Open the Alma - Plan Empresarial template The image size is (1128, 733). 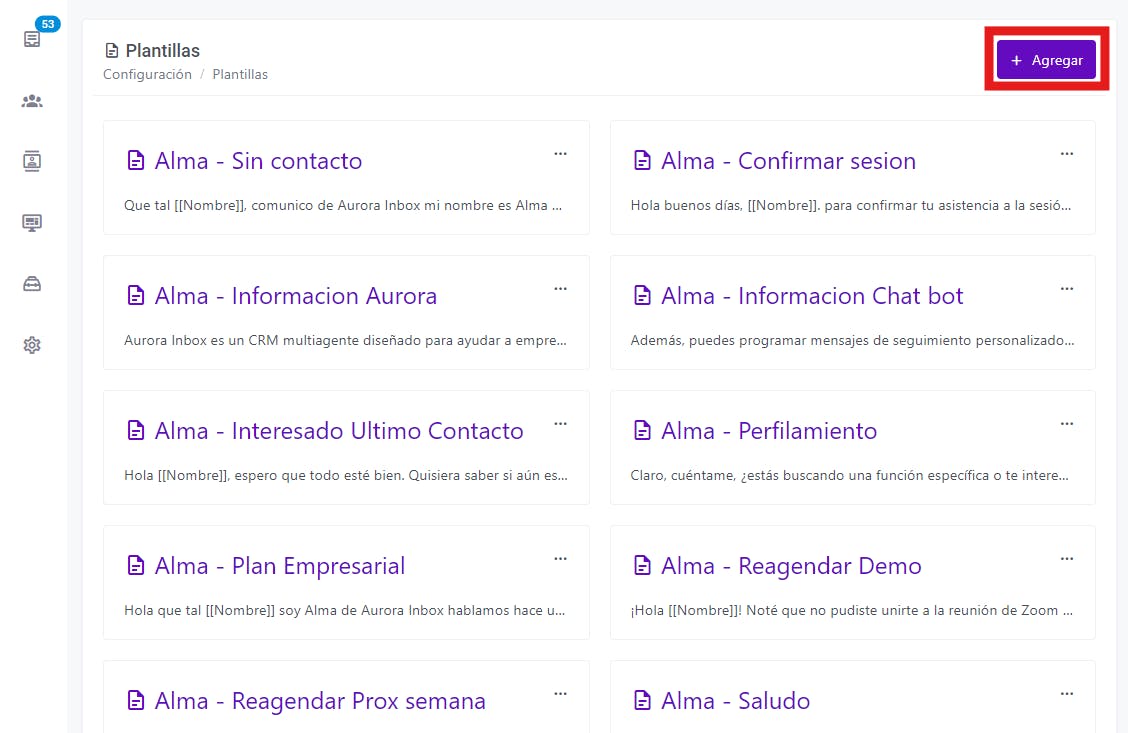click(280, 566)
